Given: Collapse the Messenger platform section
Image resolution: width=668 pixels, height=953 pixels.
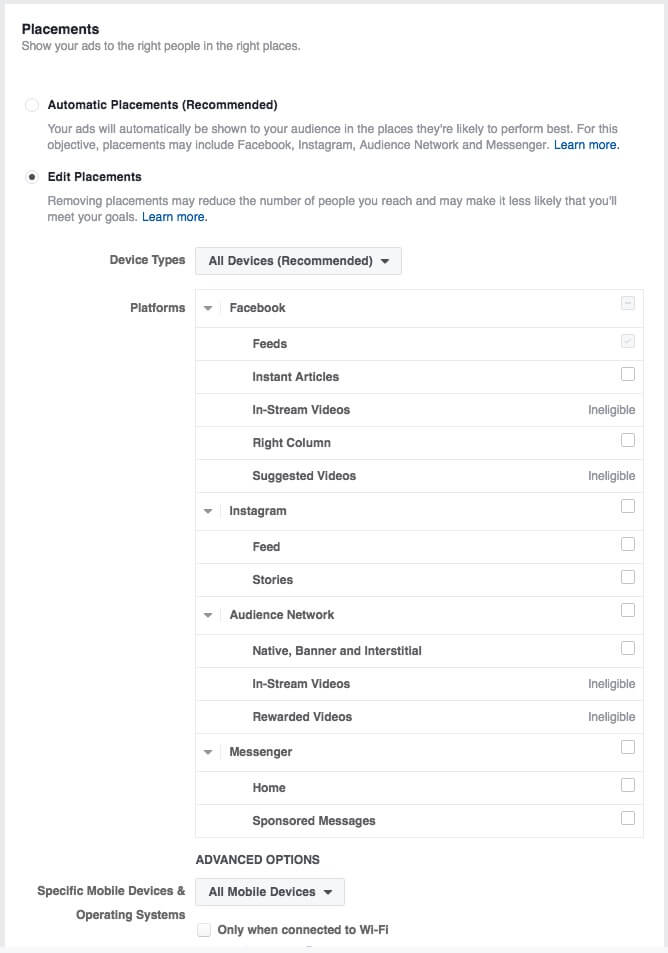Looking at the screenshot, I should [208, 752].
